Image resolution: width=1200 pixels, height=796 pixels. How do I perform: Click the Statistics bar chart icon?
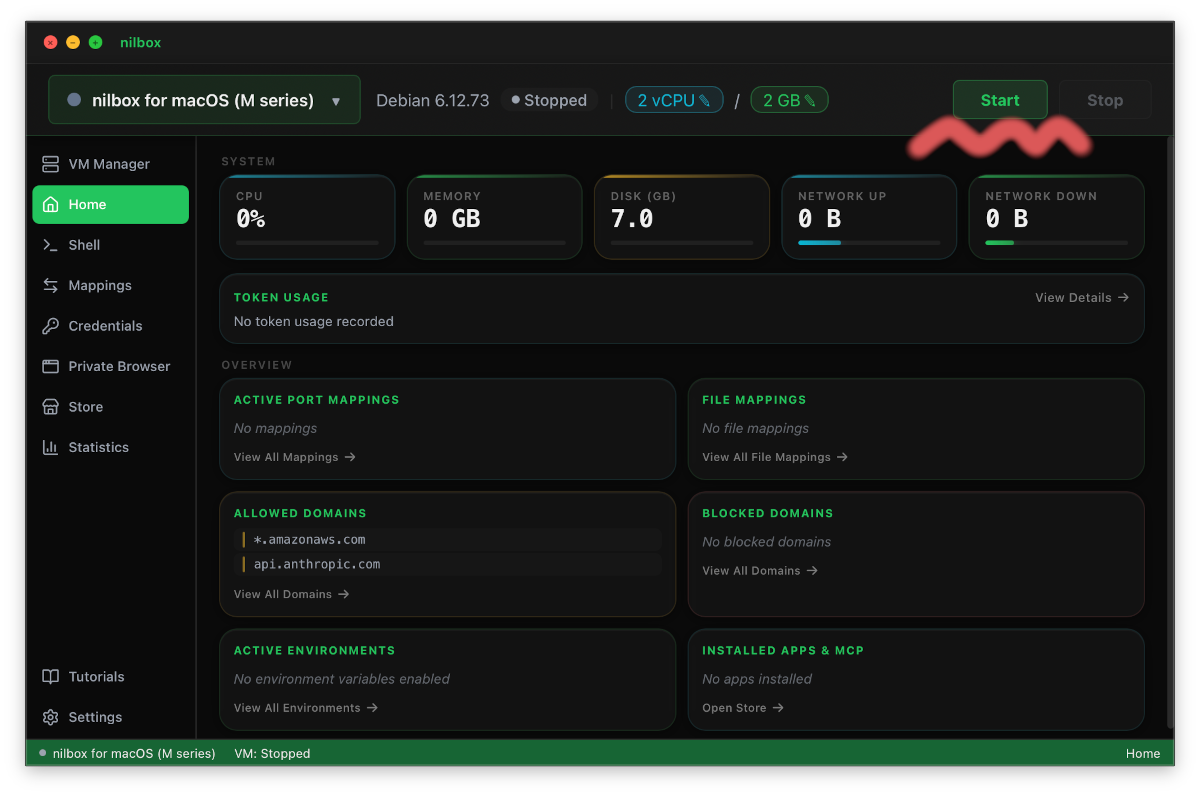tap(50, 448)
